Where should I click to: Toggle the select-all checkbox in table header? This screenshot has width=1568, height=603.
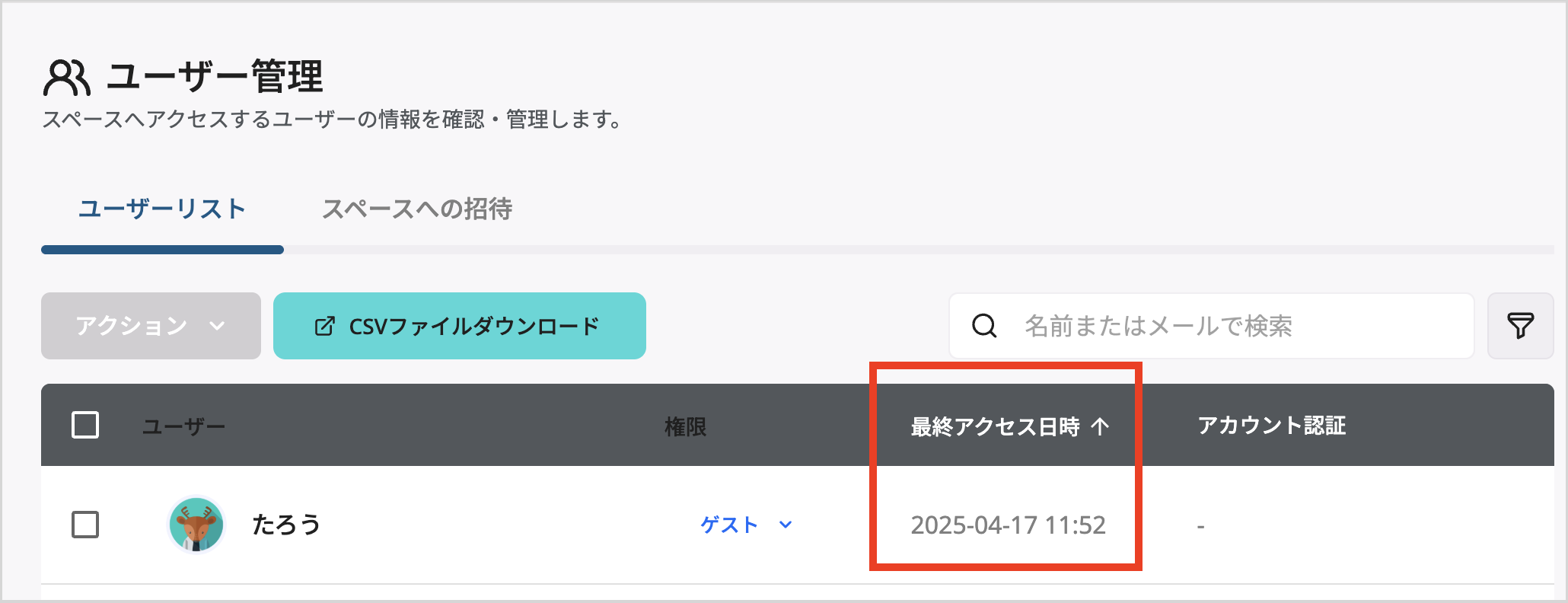tap(85, 425)
